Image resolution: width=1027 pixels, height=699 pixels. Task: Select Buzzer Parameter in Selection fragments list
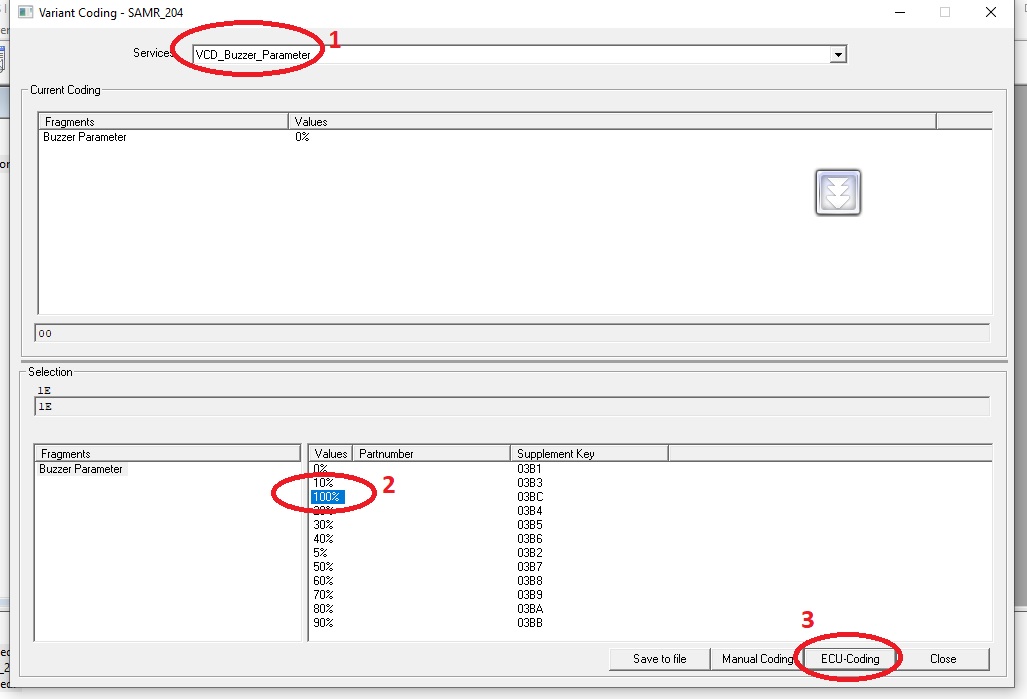[81, 469]
